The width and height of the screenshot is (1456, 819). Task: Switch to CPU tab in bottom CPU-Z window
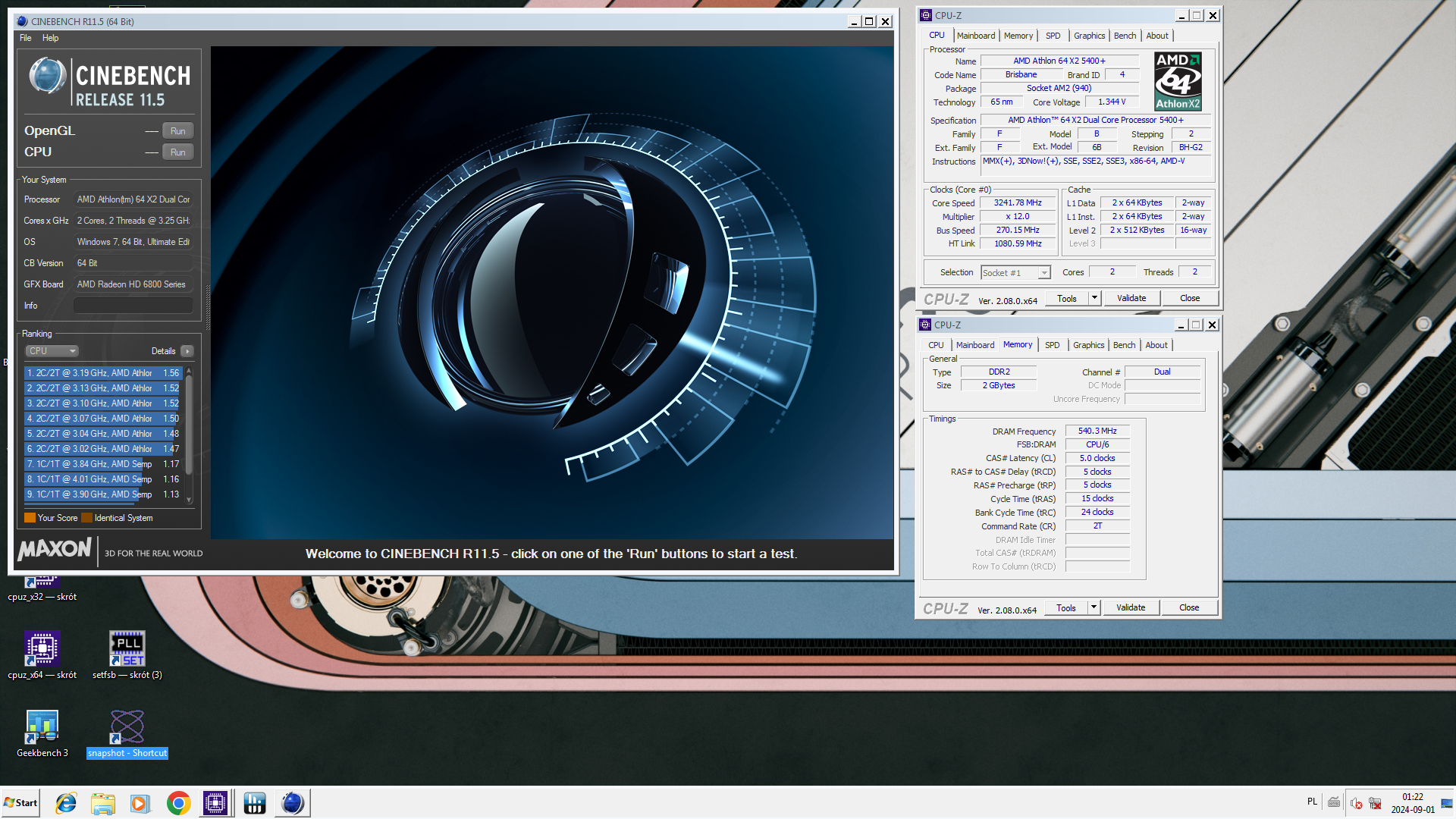936,345
